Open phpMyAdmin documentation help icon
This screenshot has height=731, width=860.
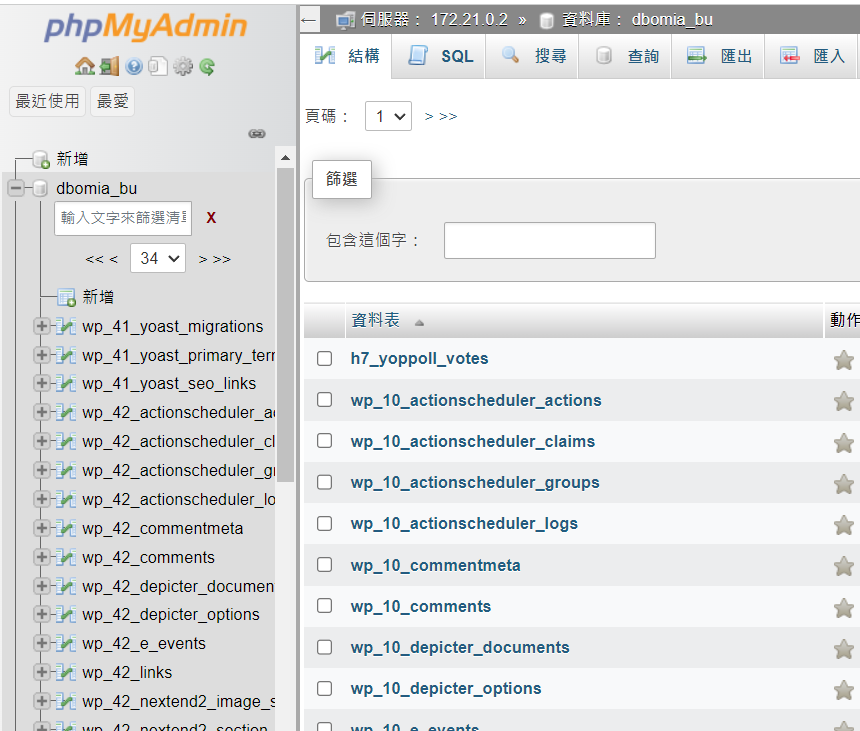pyautogui.click(x=134, y=67)
